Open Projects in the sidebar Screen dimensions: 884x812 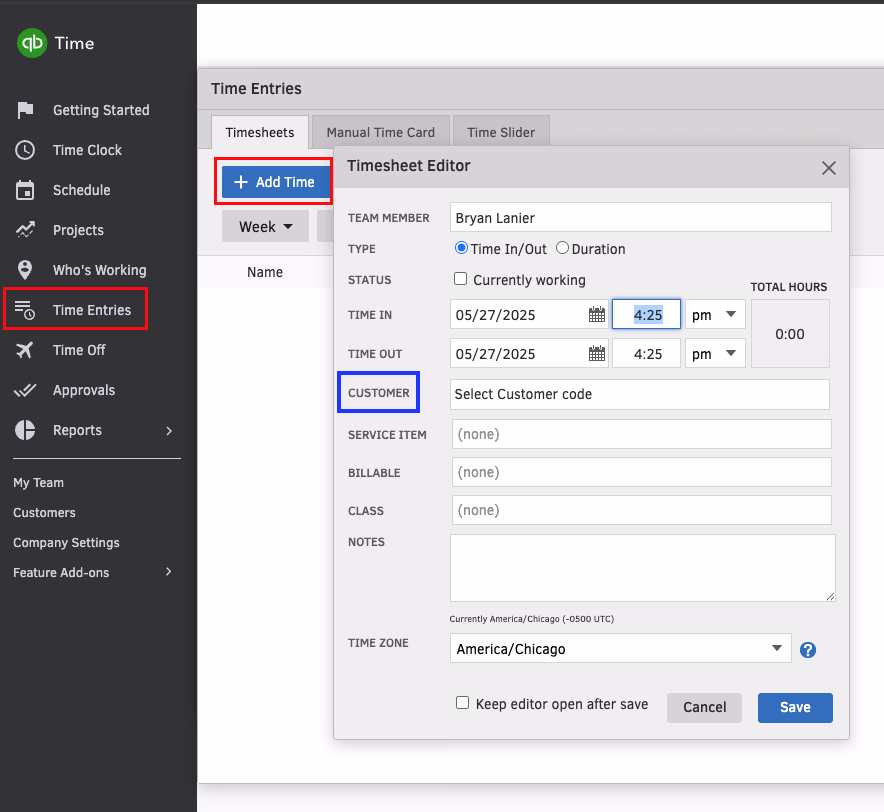78,230
